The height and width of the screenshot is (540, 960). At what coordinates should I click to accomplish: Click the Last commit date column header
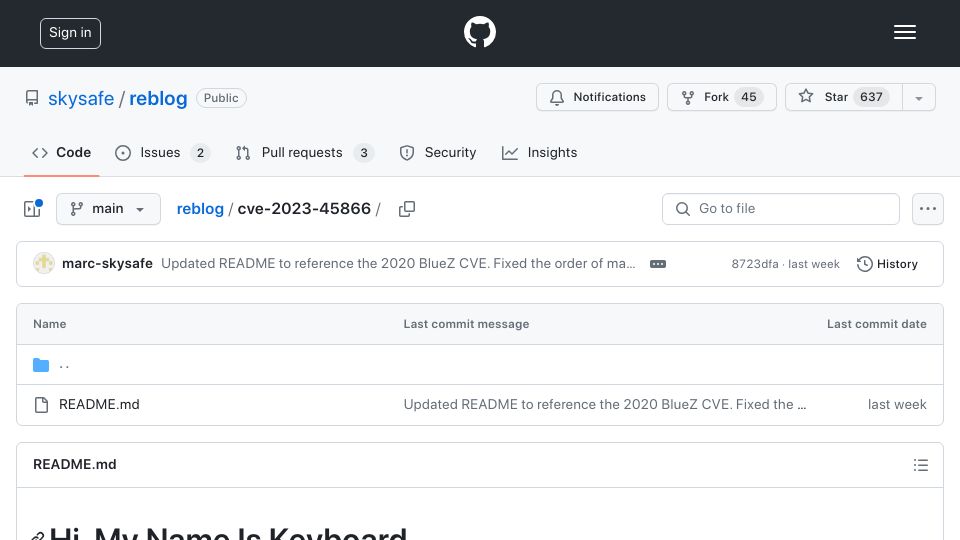point(877,324)
